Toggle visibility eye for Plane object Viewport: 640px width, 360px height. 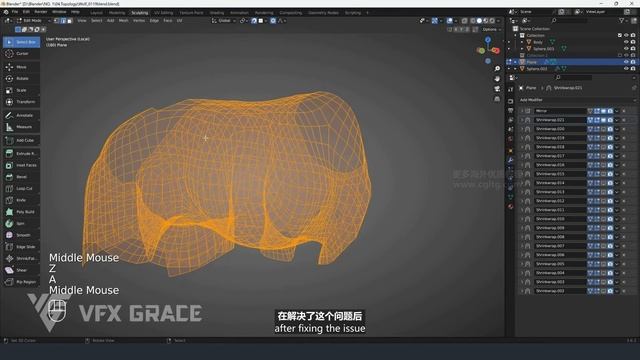pos(626,62)
